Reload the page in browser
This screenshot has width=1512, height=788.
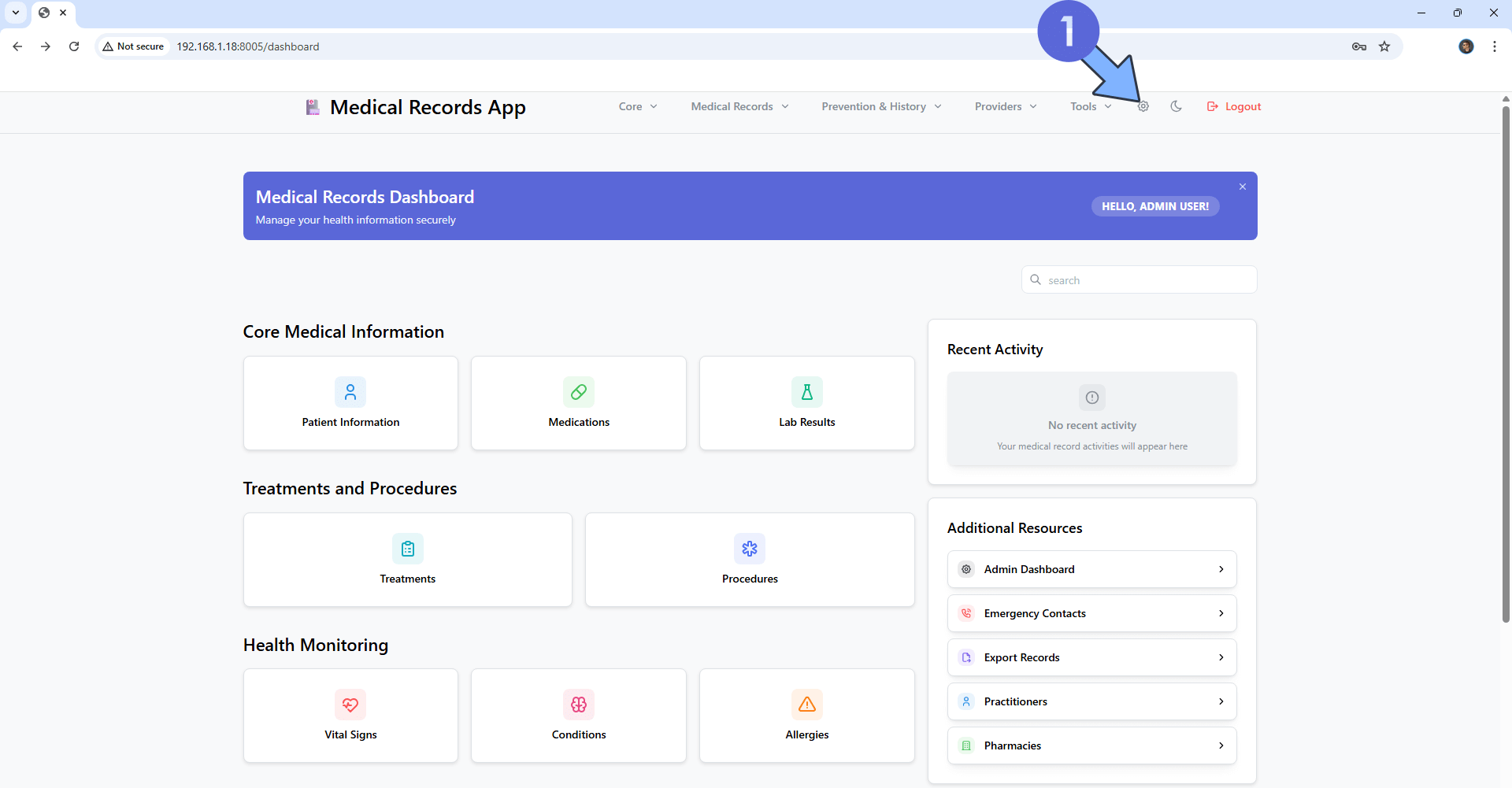coord(74,46)
